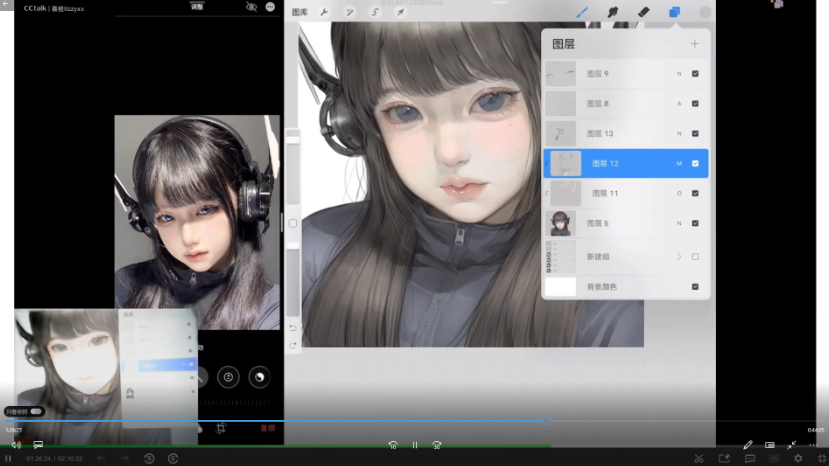This screenshot has width=829, height=466.
Task: Click the 图层 11 layer name
Action: point(605,193)
